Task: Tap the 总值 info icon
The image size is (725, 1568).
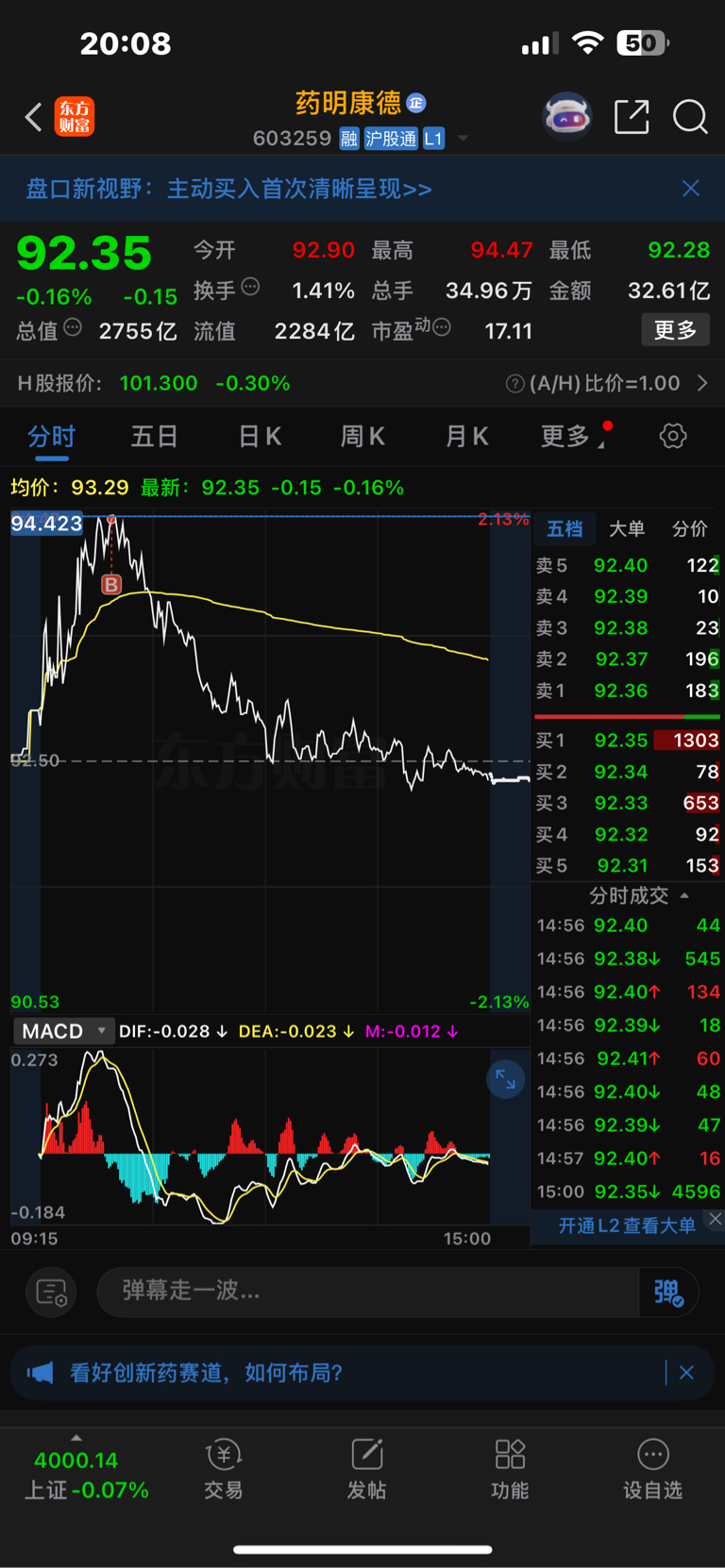Action: click(73, 328)
